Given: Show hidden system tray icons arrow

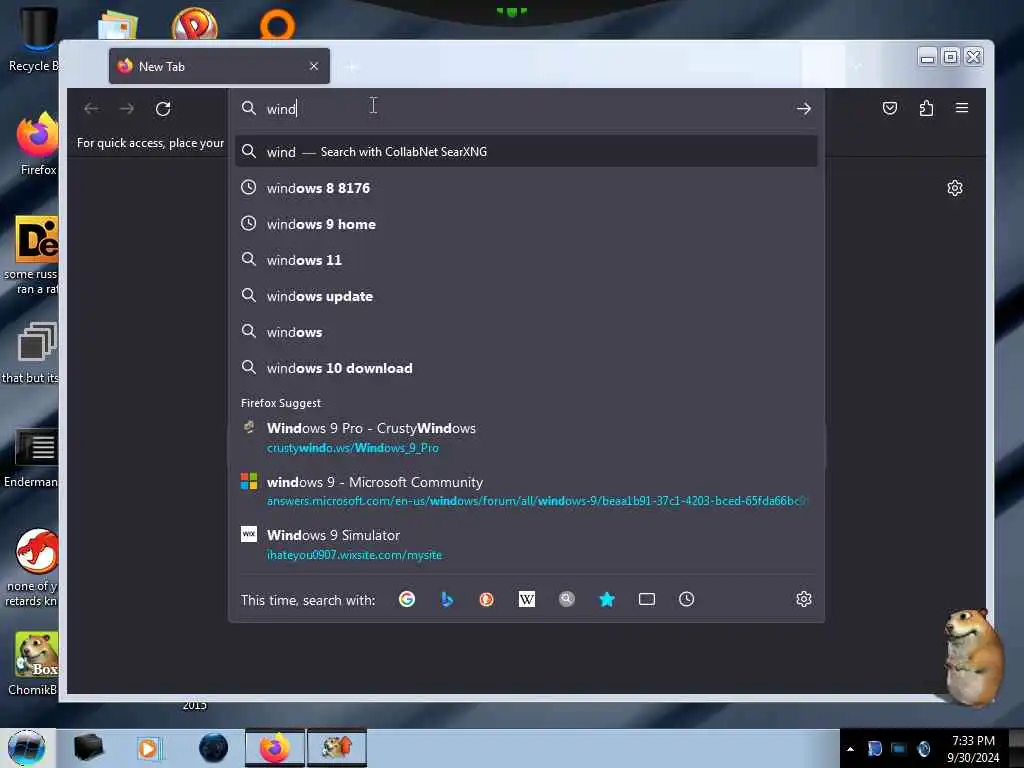Looking at the screenshot, I should (x=850, y=748).
